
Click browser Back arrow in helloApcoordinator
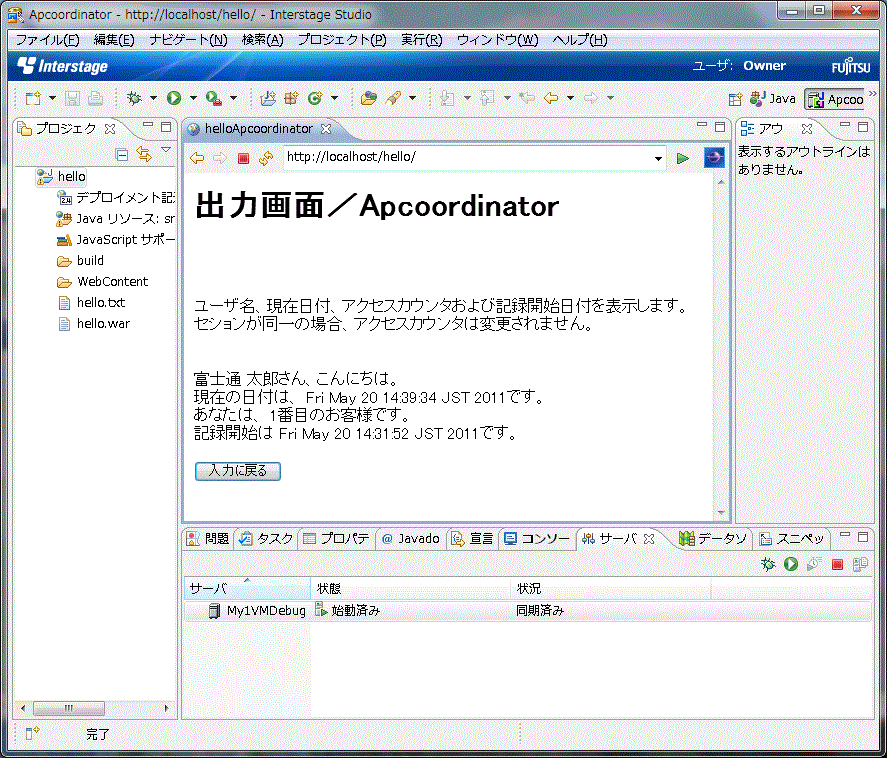point(197,158)
